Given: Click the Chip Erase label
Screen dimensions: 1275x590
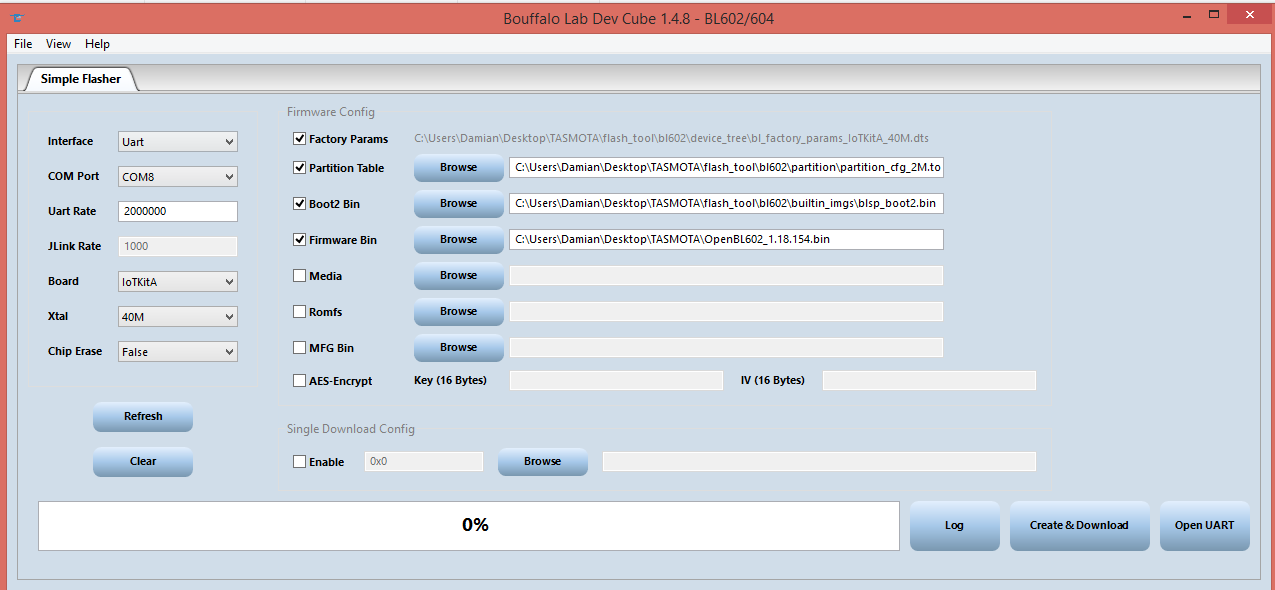Looking at the screenshot, I should [75, 352].
